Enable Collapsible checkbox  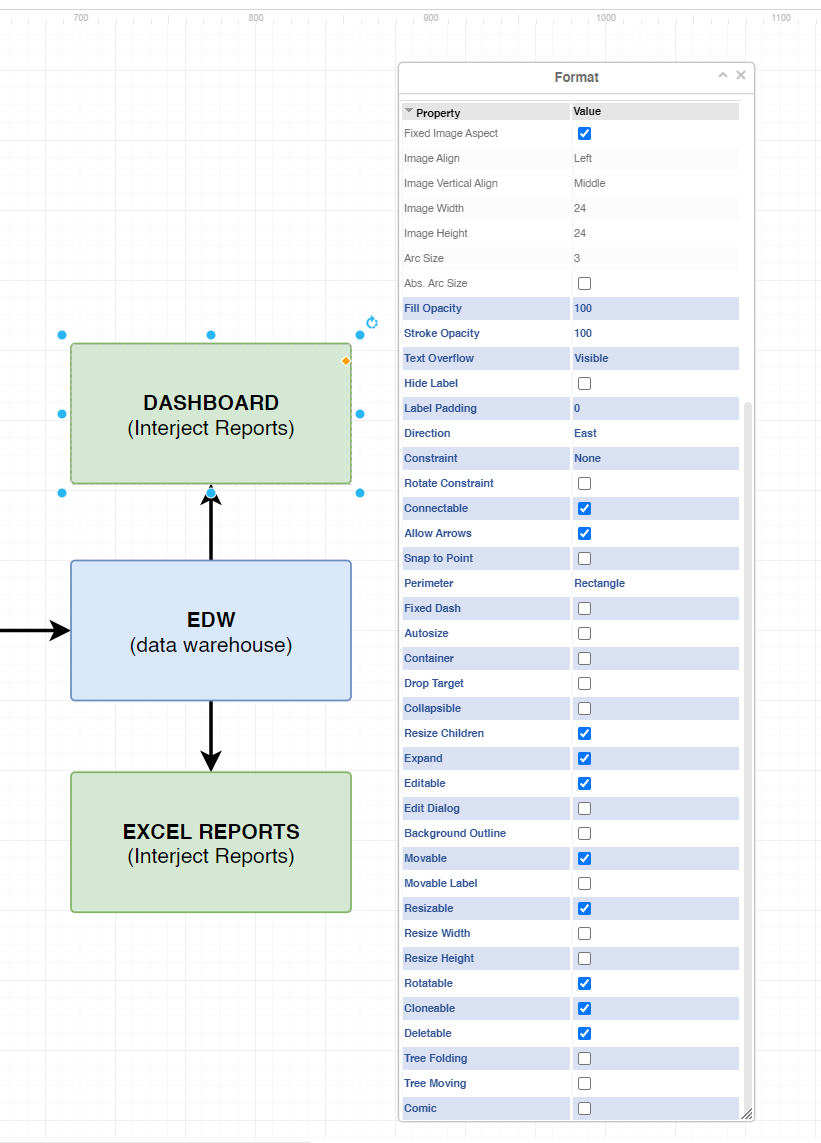pyautogui.click(x=585, y=709)
